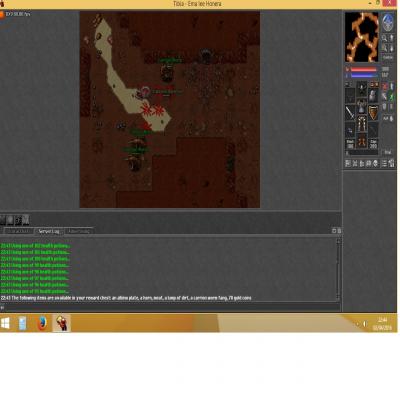The image size is (400, 400).
Task: Open the Battle list from sidebar icons
Action: 354,163
